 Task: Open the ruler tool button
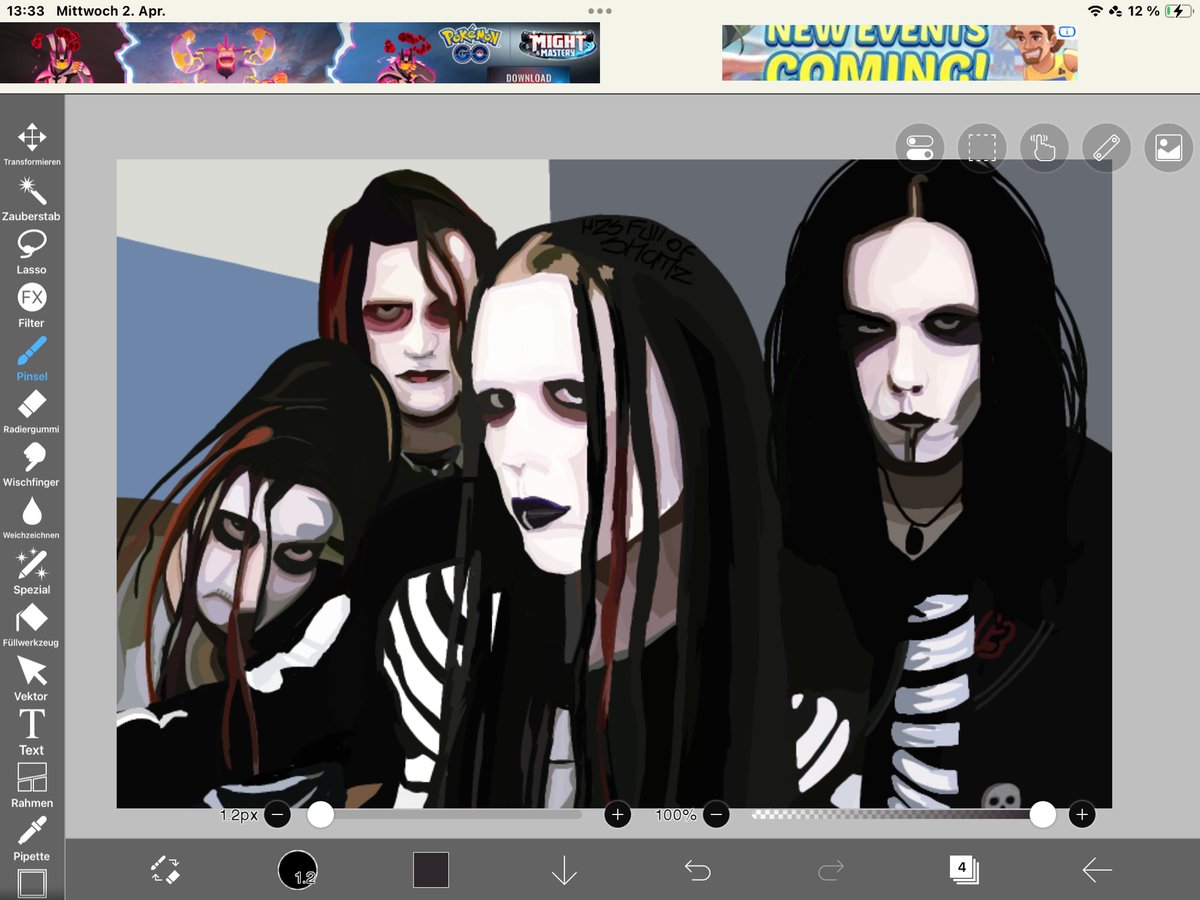pyautogui.click(x=1106, y=149)
